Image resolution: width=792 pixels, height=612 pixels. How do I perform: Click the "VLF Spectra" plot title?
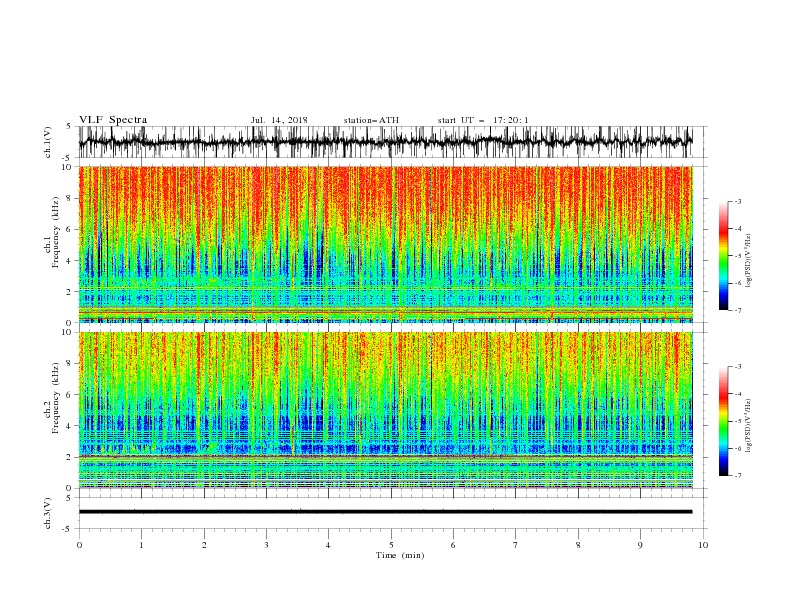click(x=113, y=120)
